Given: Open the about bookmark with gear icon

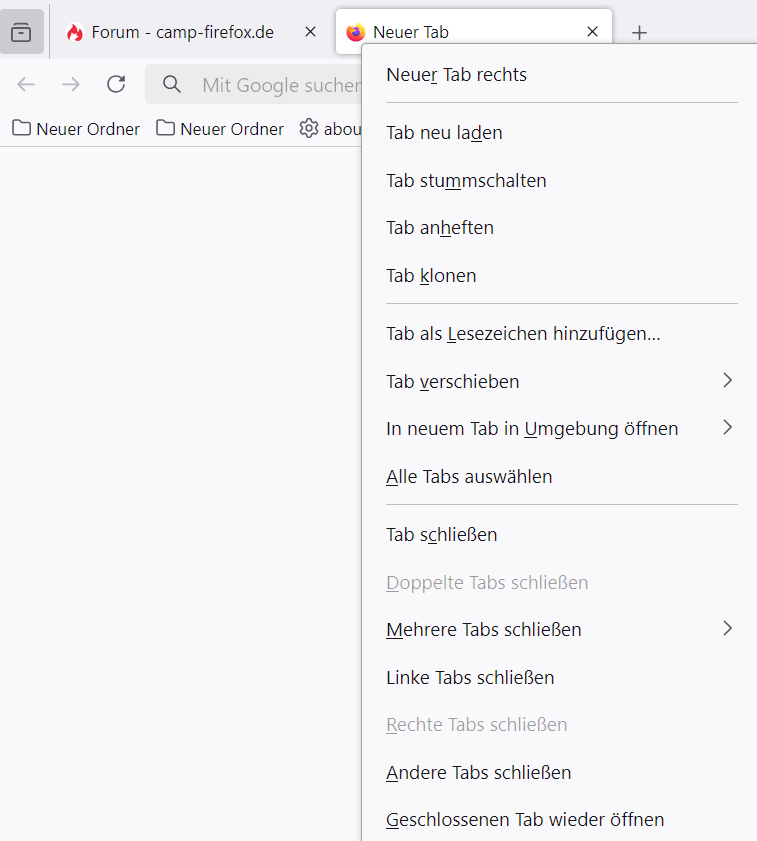Looking at the screenshot, I should tap(330, 129).
